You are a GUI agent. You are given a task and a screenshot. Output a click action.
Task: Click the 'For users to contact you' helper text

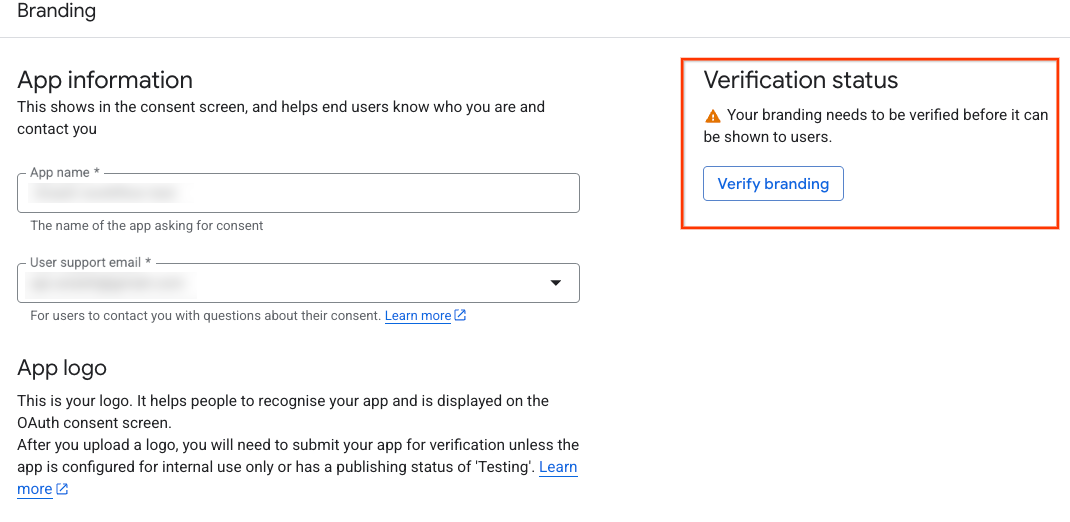pyautogui.click(x=206, y=316)
